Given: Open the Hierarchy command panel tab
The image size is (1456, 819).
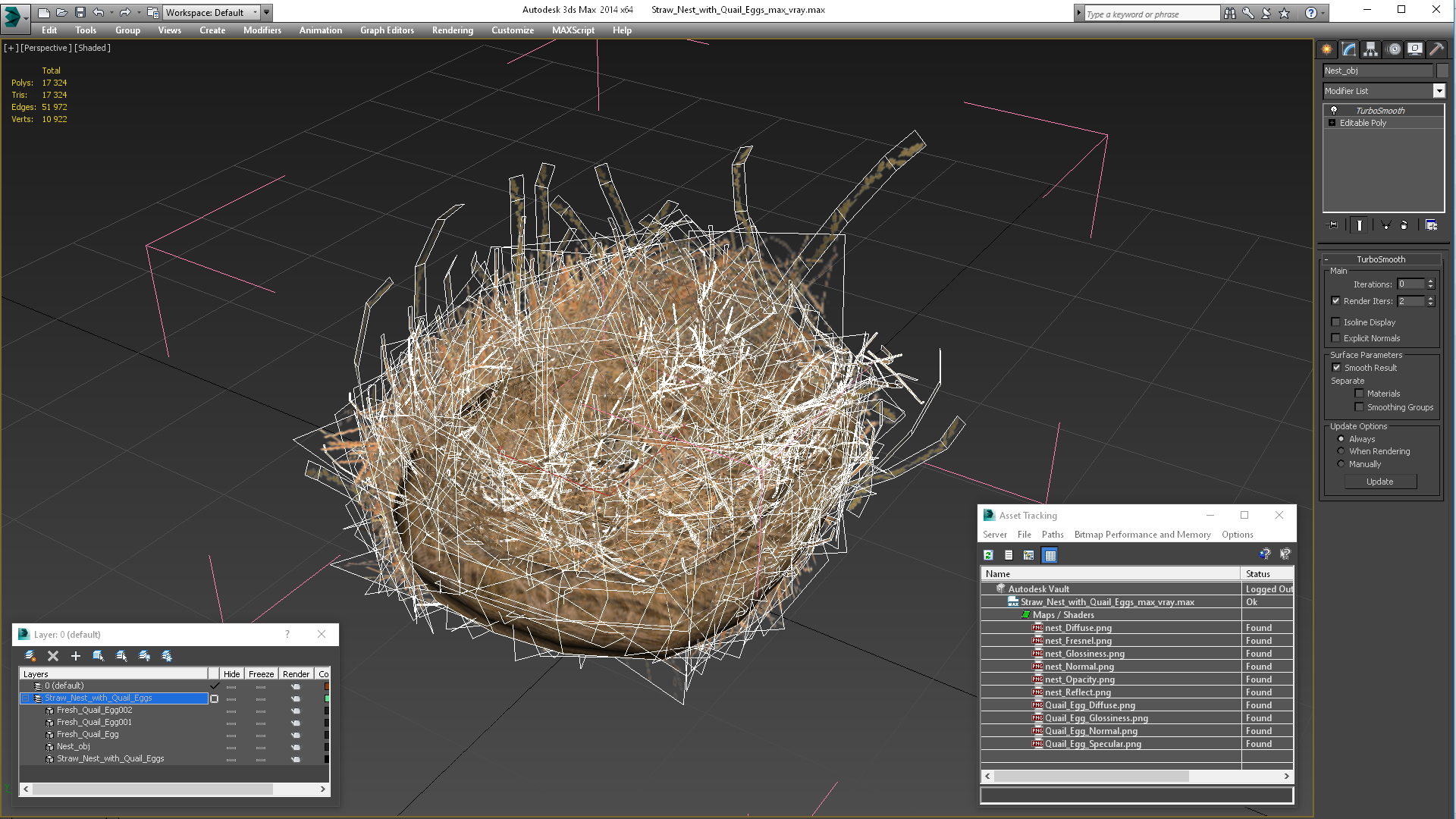Looking at the screenshot, I should point(1370,49).
